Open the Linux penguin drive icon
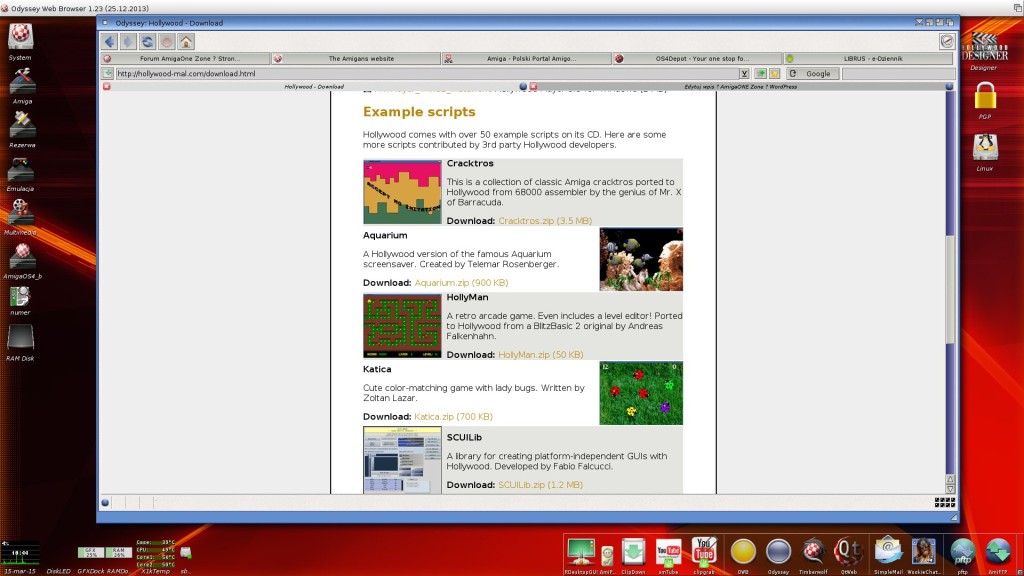Screen dimensions: 1024x576 pyautogui.click(x=985, y=152)
